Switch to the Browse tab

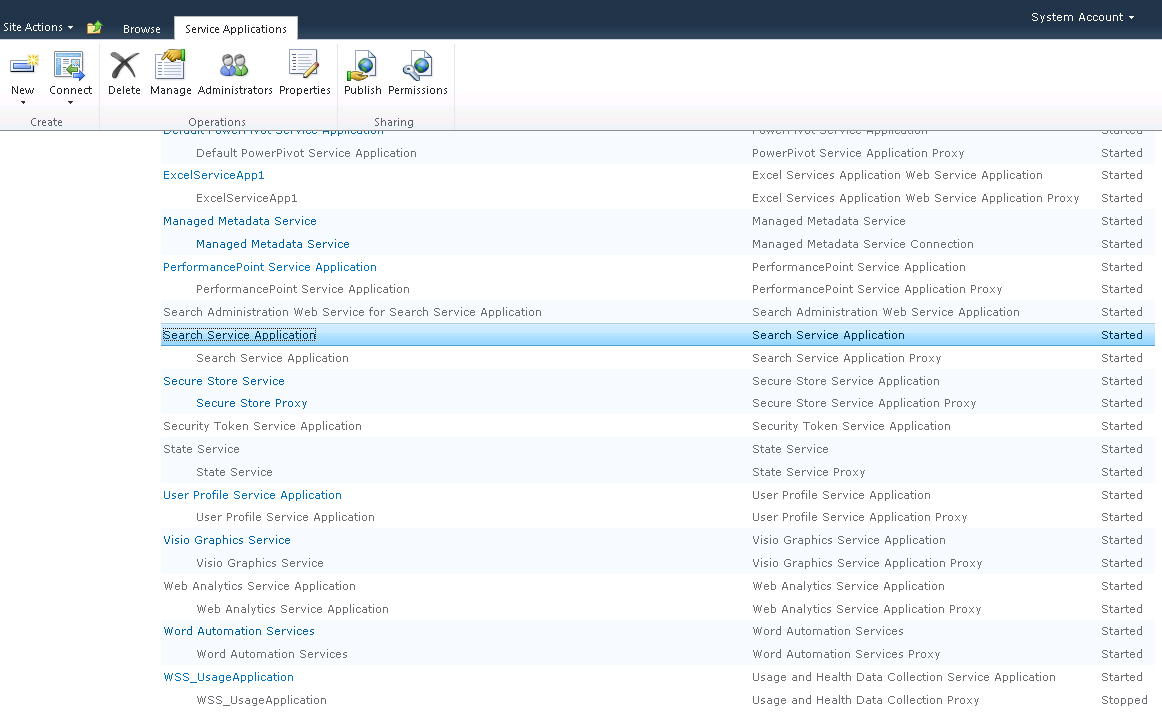[x=142, y=29]
